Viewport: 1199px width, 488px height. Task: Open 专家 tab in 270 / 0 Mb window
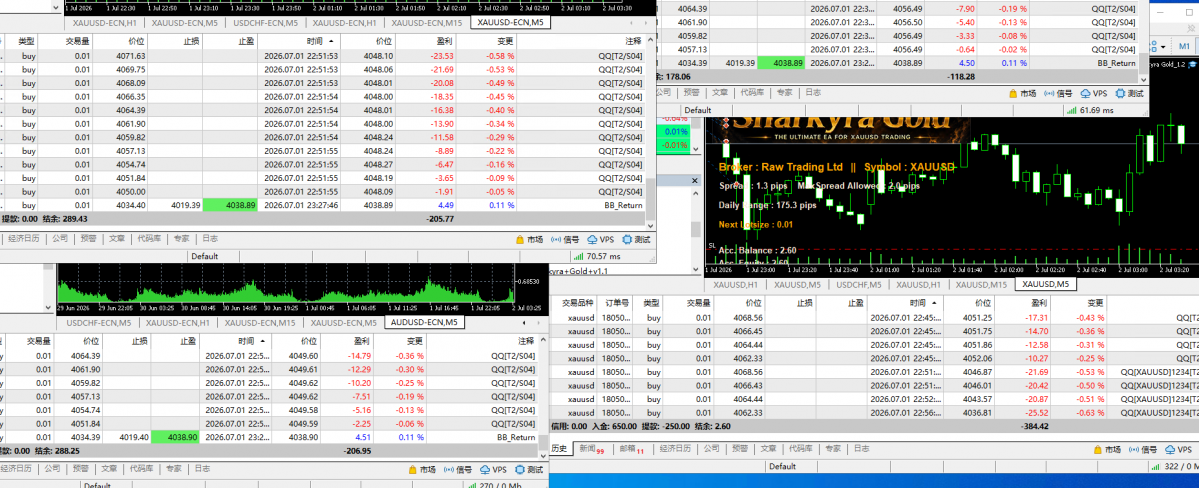(174, 469)
